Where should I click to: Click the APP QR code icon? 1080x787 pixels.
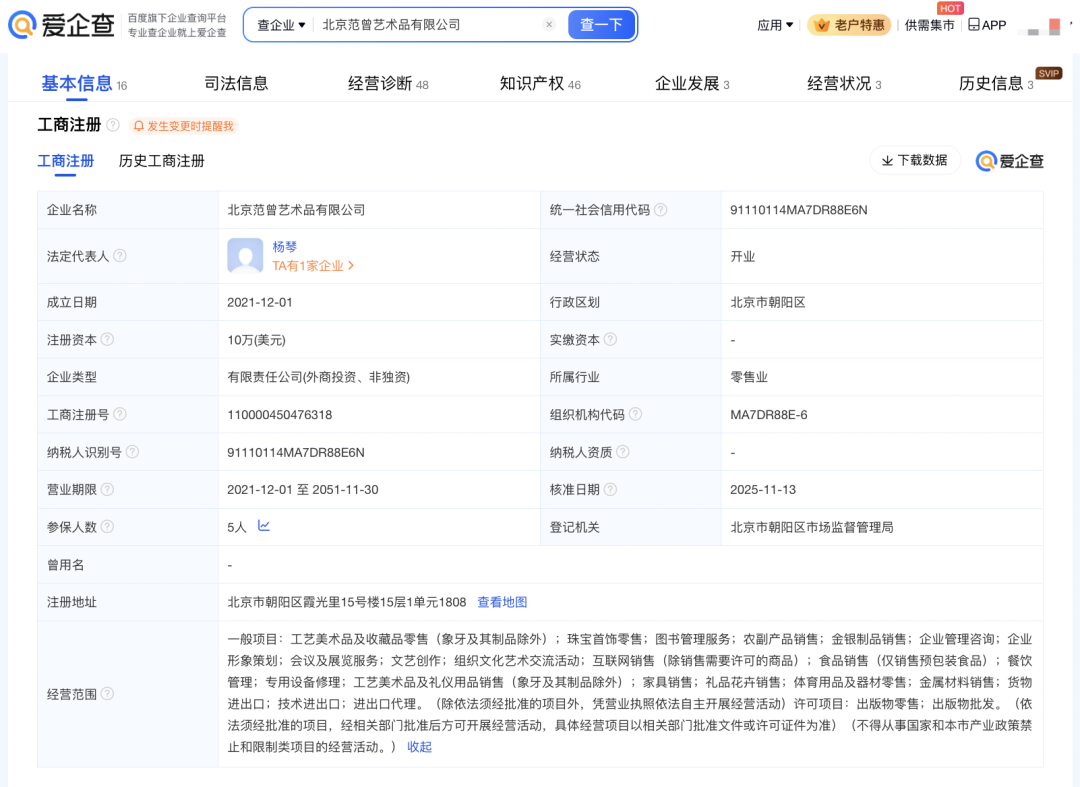point(974,25)
